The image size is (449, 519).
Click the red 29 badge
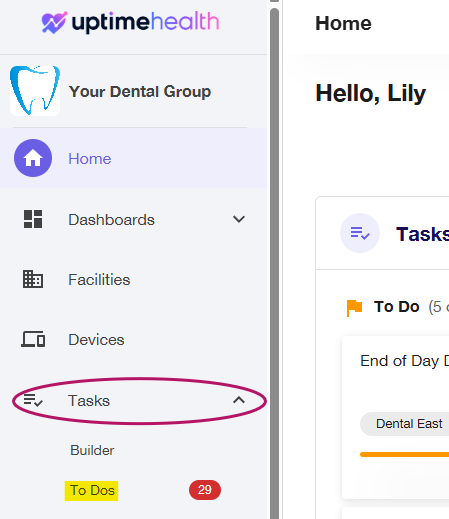205,490
